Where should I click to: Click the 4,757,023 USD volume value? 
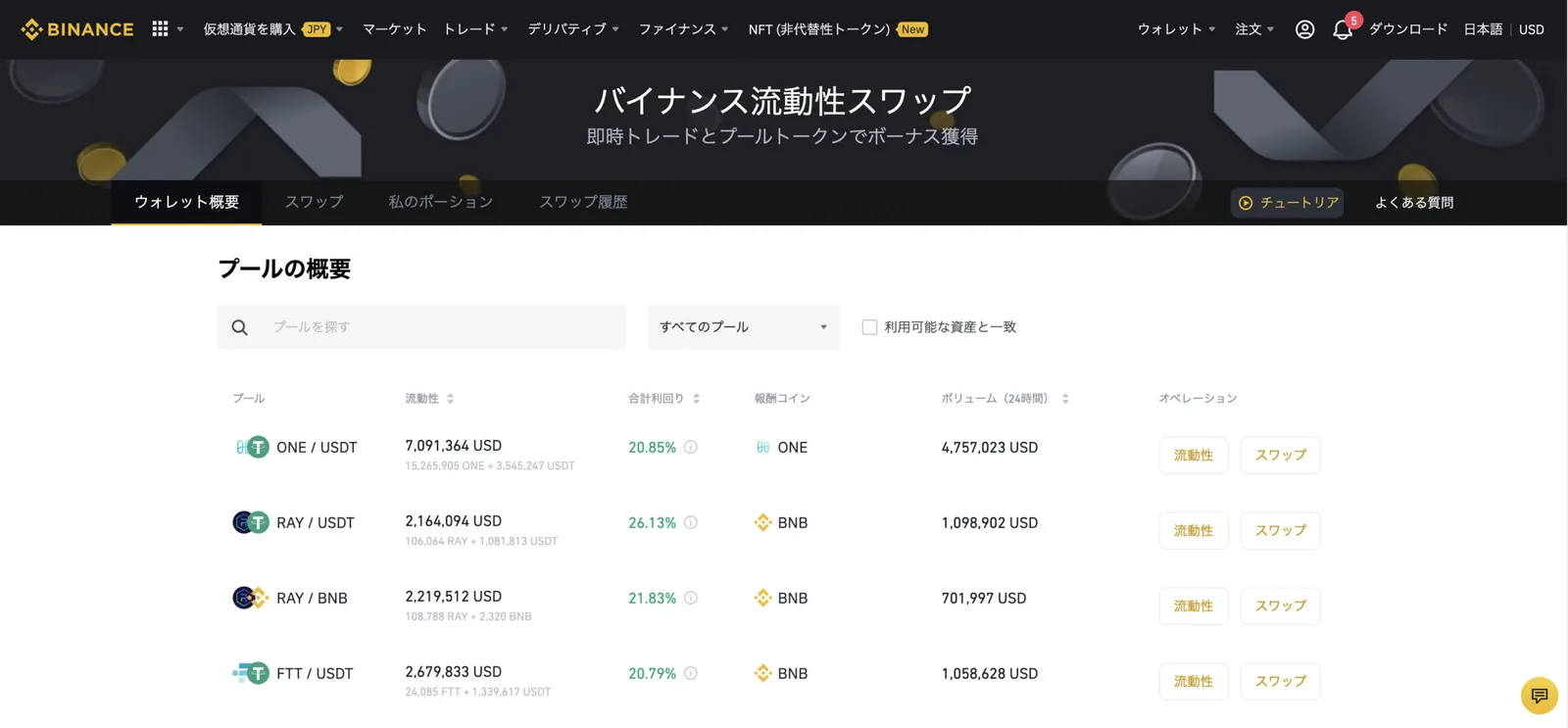990,448
